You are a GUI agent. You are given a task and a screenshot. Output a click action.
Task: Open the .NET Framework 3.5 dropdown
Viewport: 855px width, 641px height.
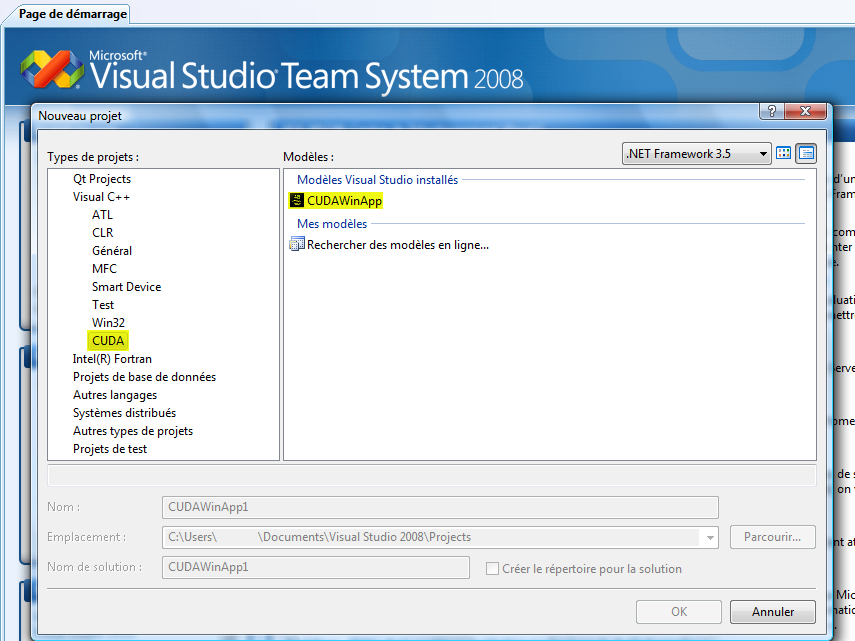click(764, 154)
